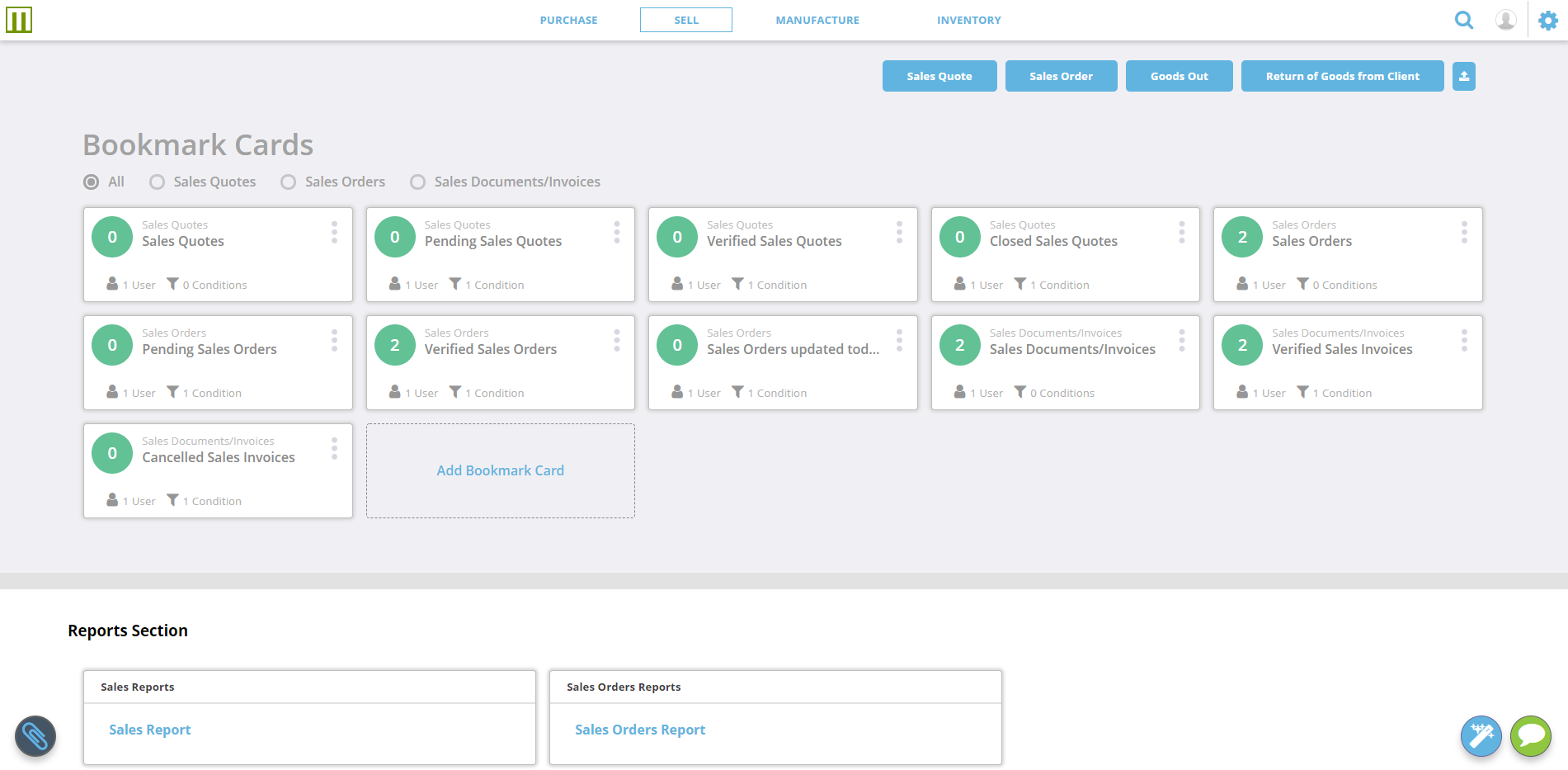Screen dimensions: 1568x770
Task: Go to the Inventory tab
Action: click(x=968, y=20)
